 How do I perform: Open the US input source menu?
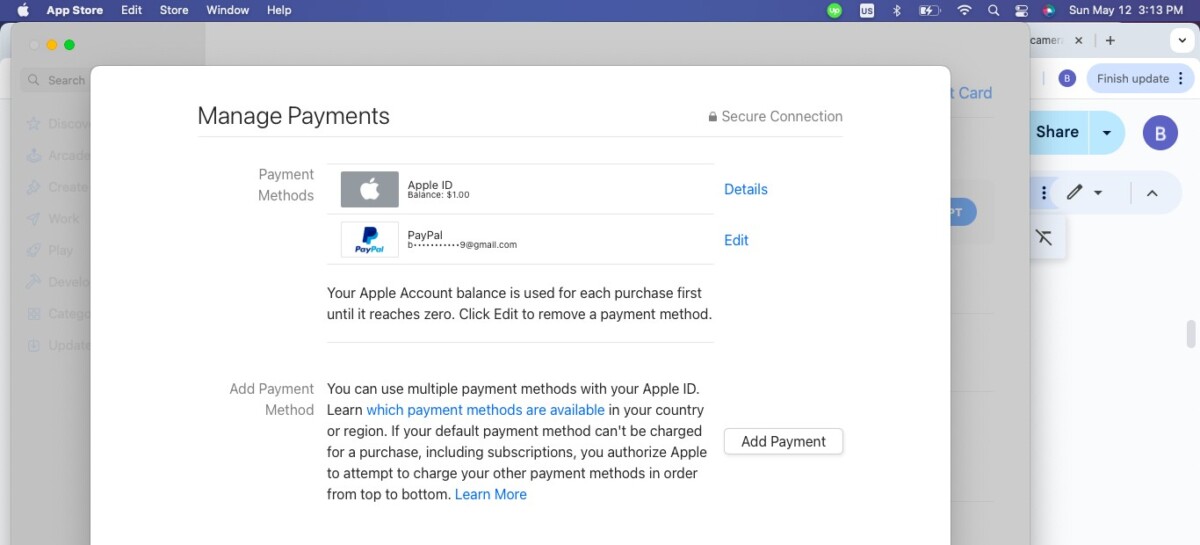tap(866, 10)
